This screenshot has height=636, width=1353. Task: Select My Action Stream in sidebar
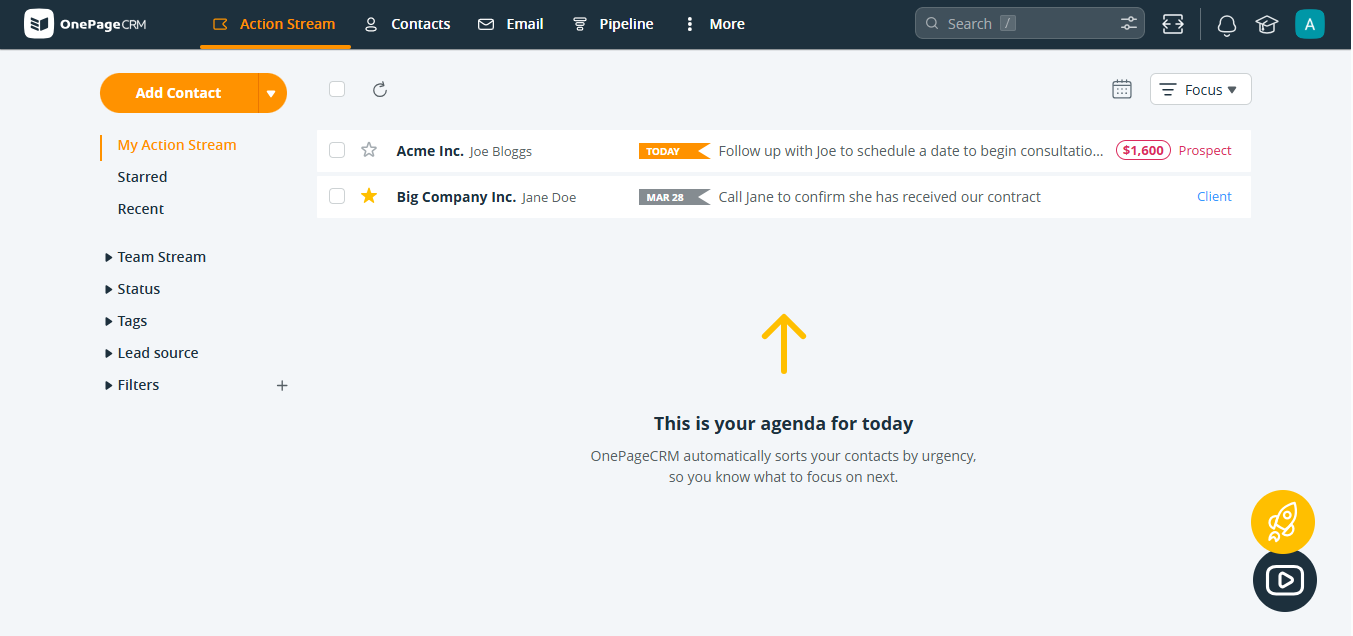pos(177,145)
